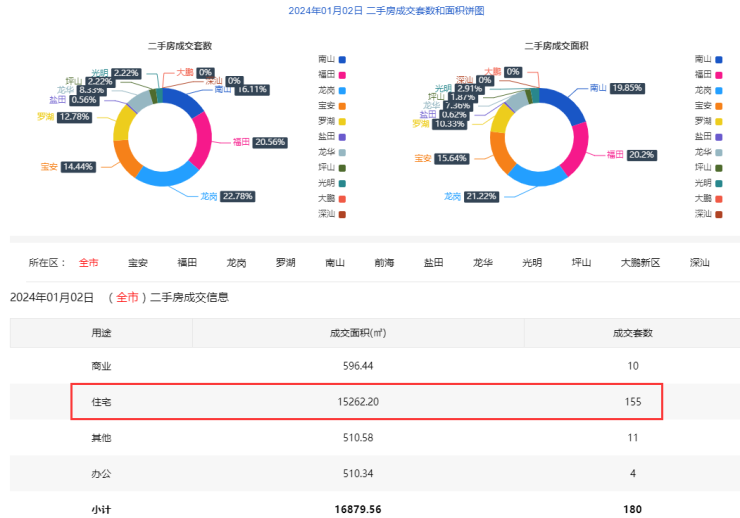The width and height of the screenshot is (740, 518).
Task: Toggle 龙华 legend swatch in left chart
Action: pyautogui.click(x=342, y=153)
